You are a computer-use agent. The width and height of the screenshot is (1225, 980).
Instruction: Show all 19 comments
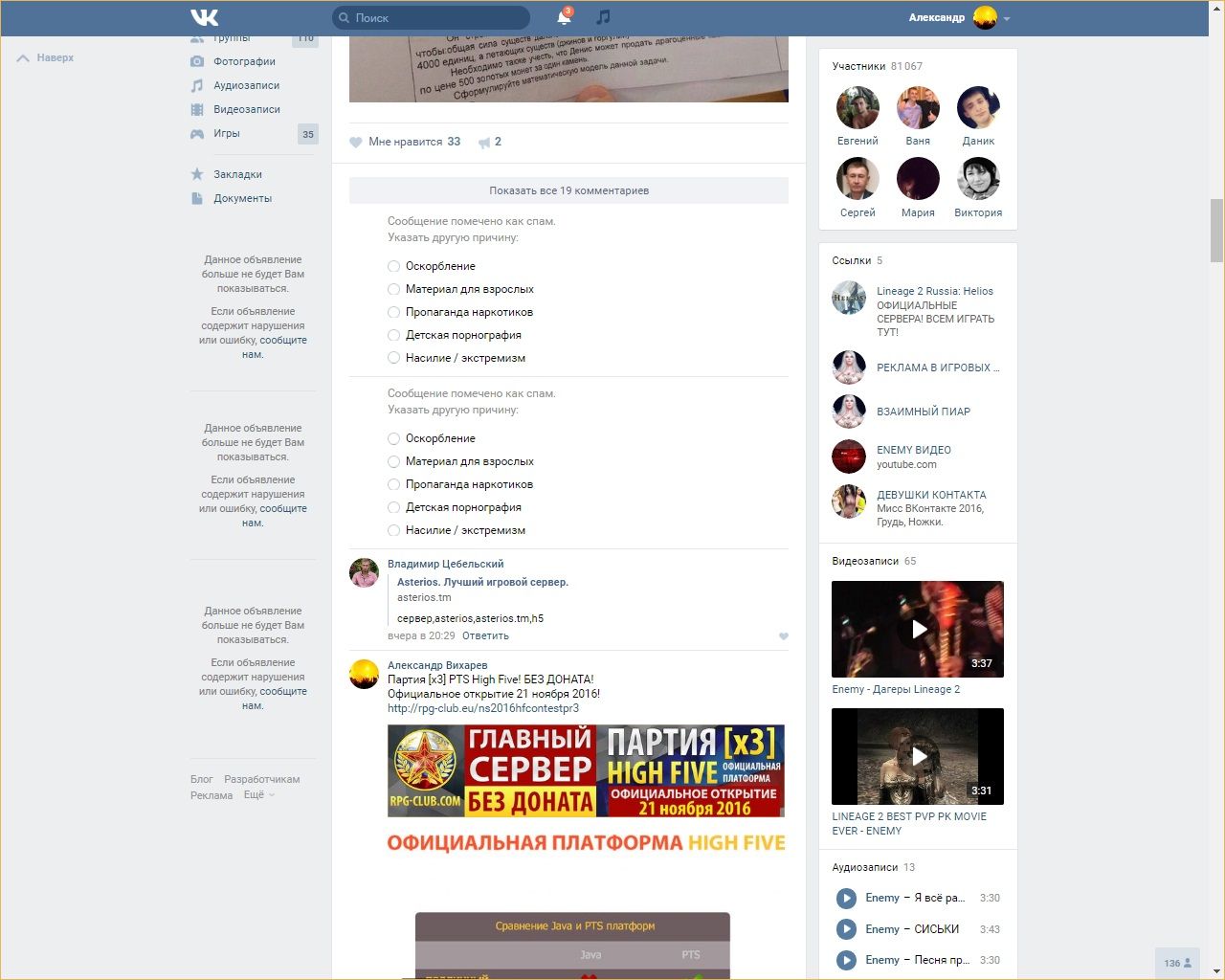click(x=568, y=190)
